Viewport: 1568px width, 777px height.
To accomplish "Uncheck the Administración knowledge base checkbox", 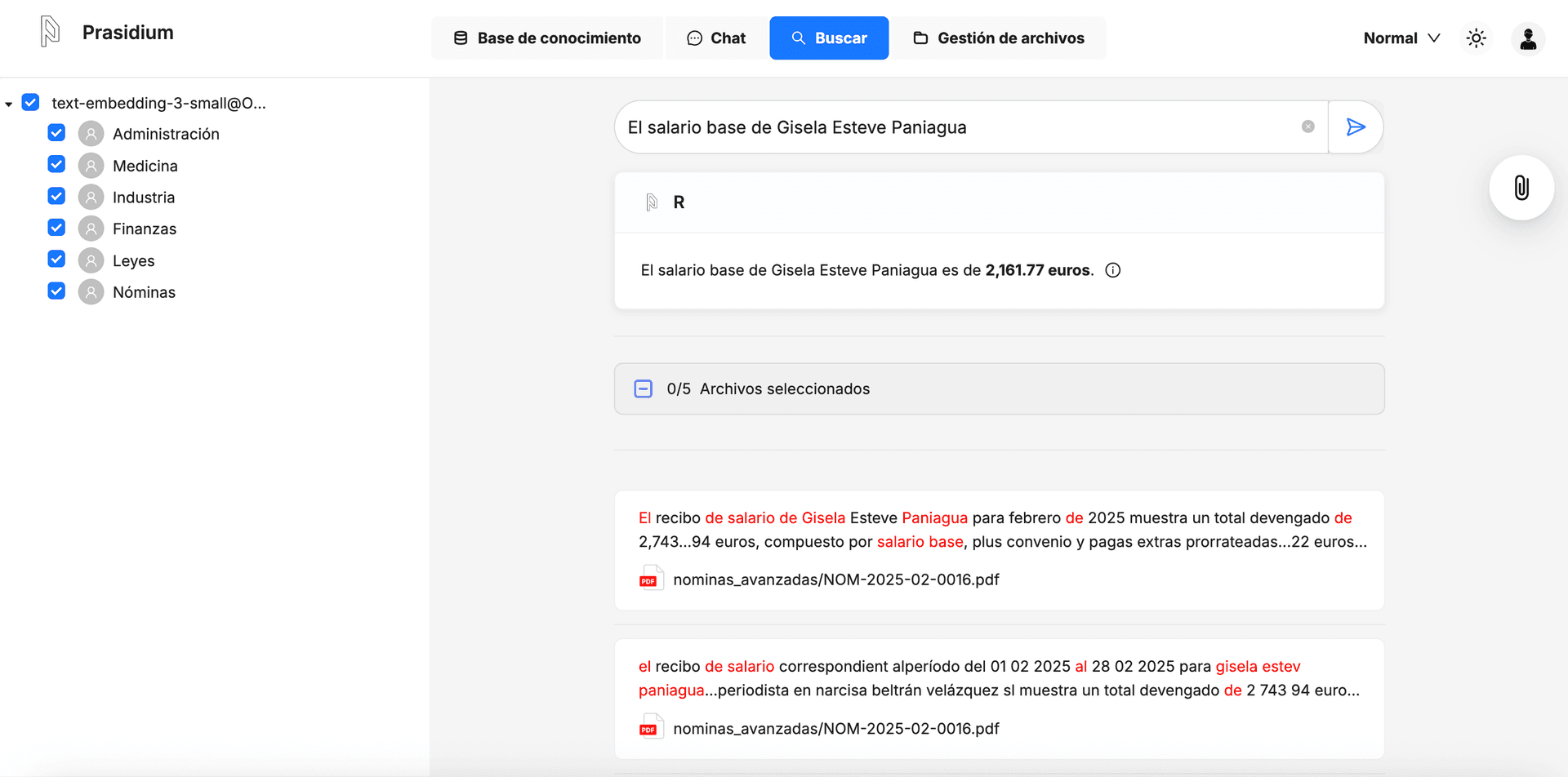I will [56, 133].
